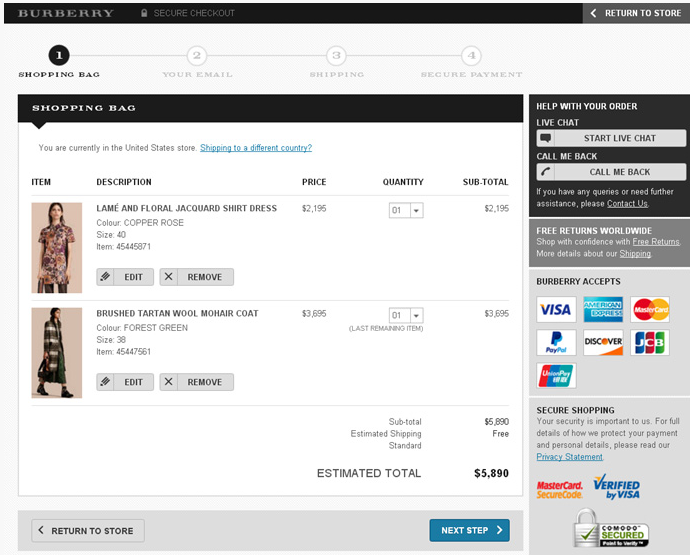Click X icon for the shirt dress

click(169, 277)
